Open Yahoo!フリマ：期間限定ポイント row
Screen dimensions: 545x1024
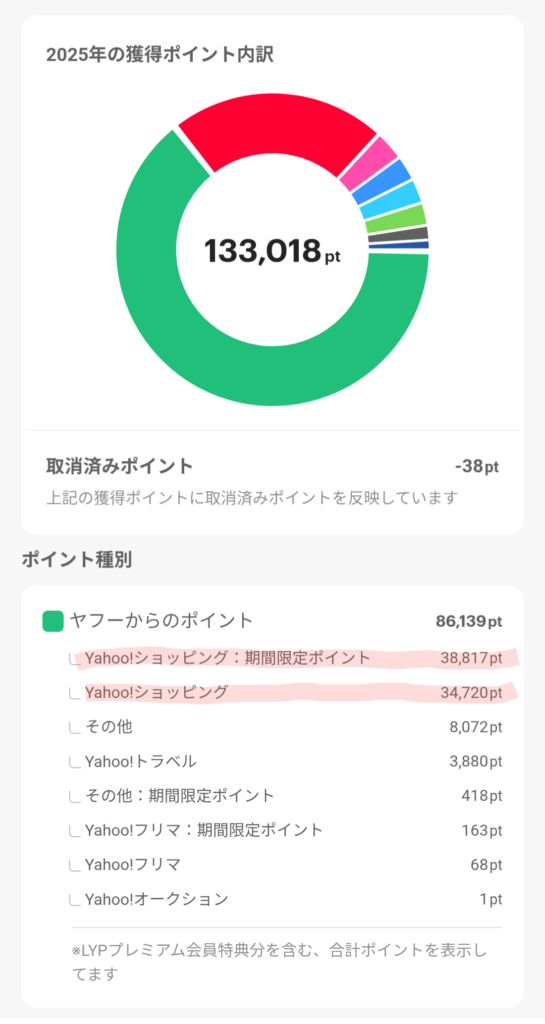click(286, 831)
